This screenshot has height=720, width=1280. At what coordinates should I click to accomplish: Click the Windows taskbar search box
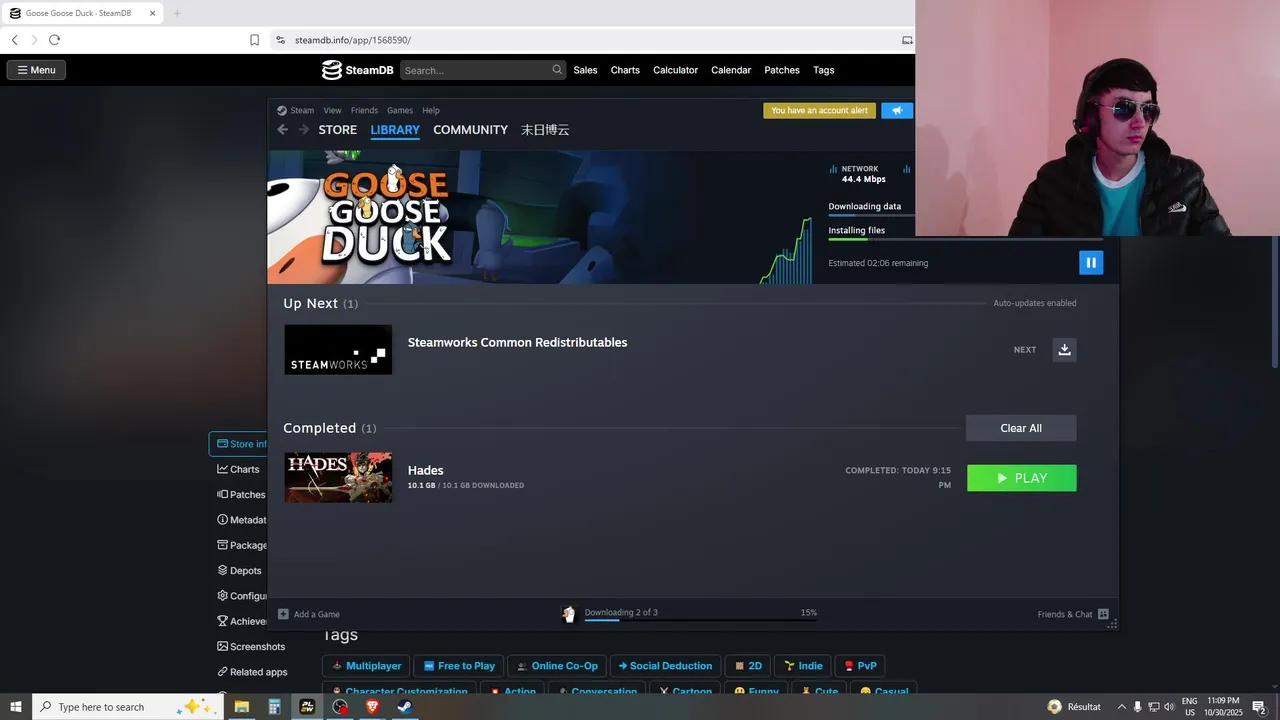pos(126,707)
